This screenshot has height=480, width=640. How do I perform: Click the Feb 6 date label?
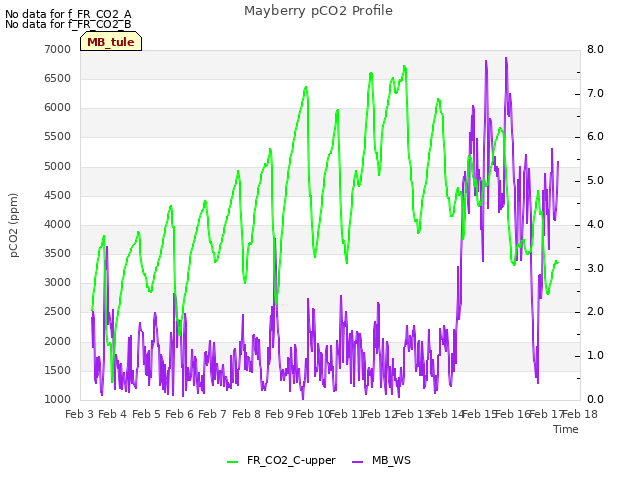179,414
